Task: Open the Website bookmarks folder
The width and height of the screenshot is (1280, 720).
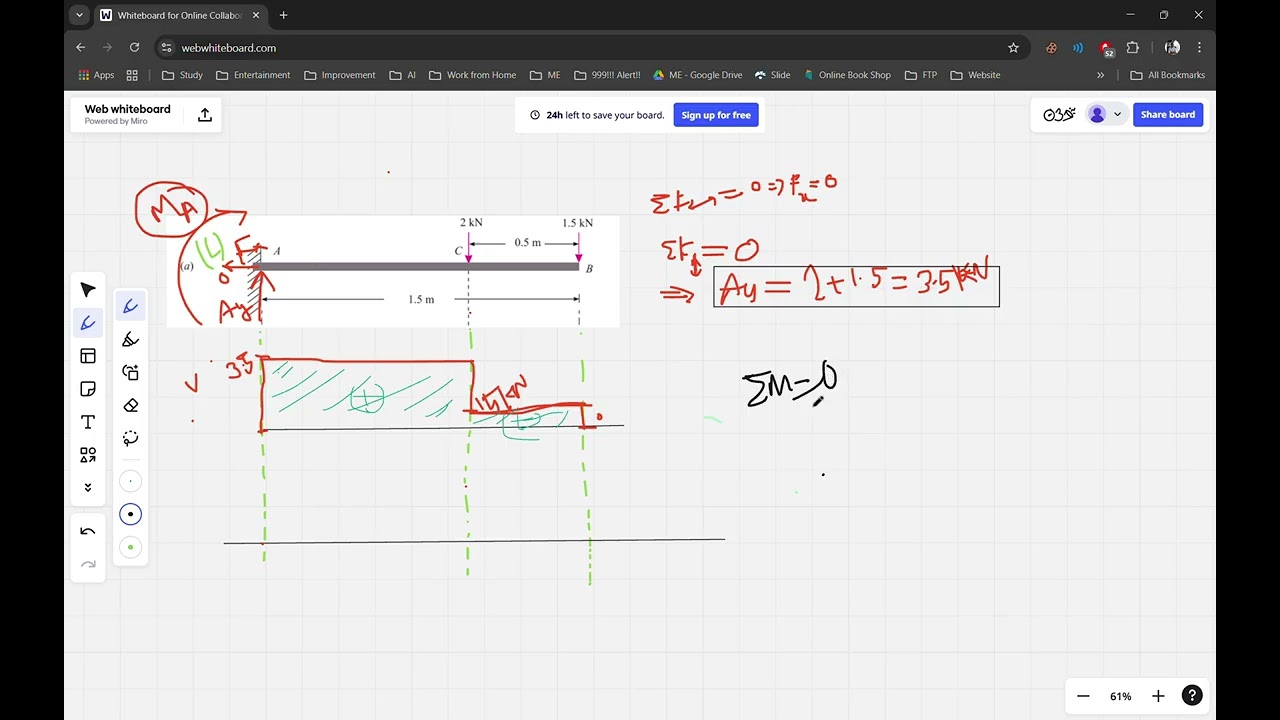Action: pos(975,75)
